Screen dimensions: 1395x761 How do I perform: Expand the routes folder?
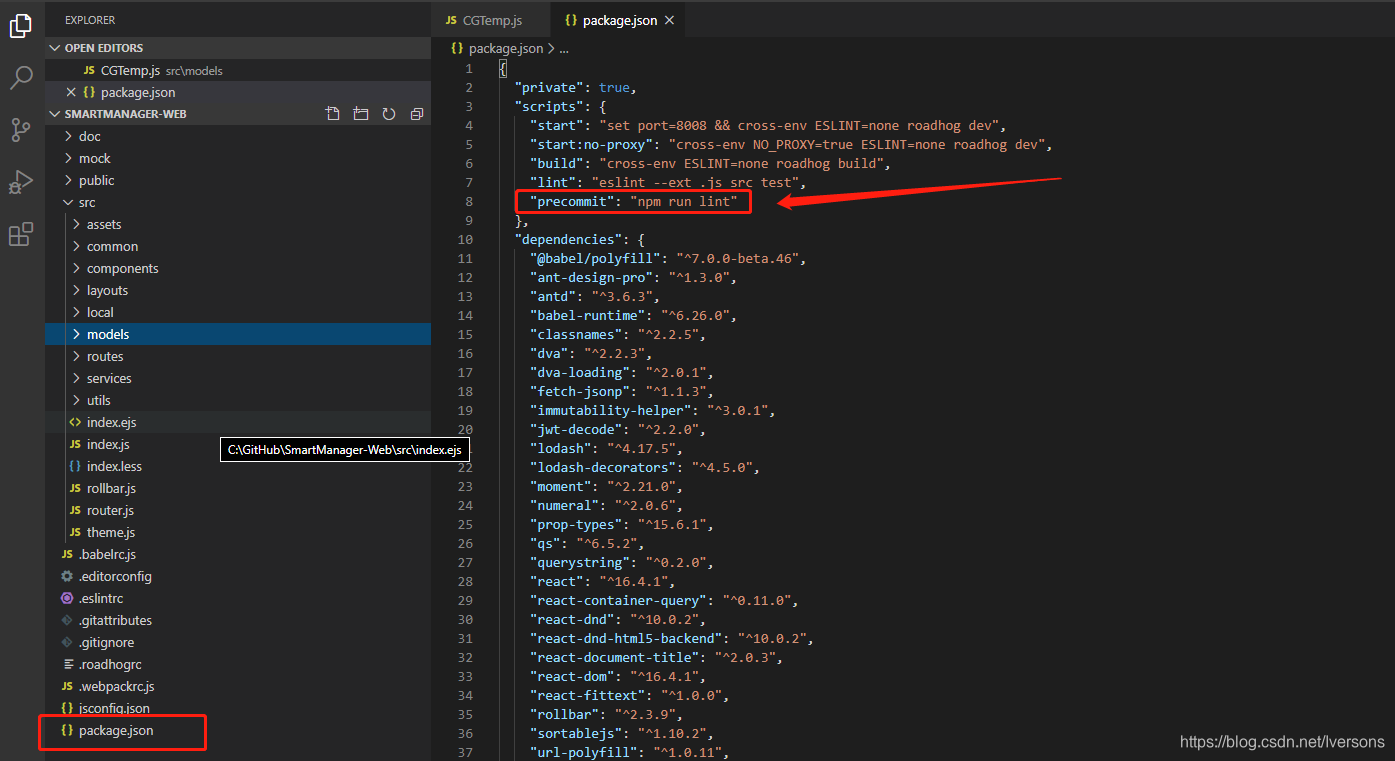click(110, 356)
